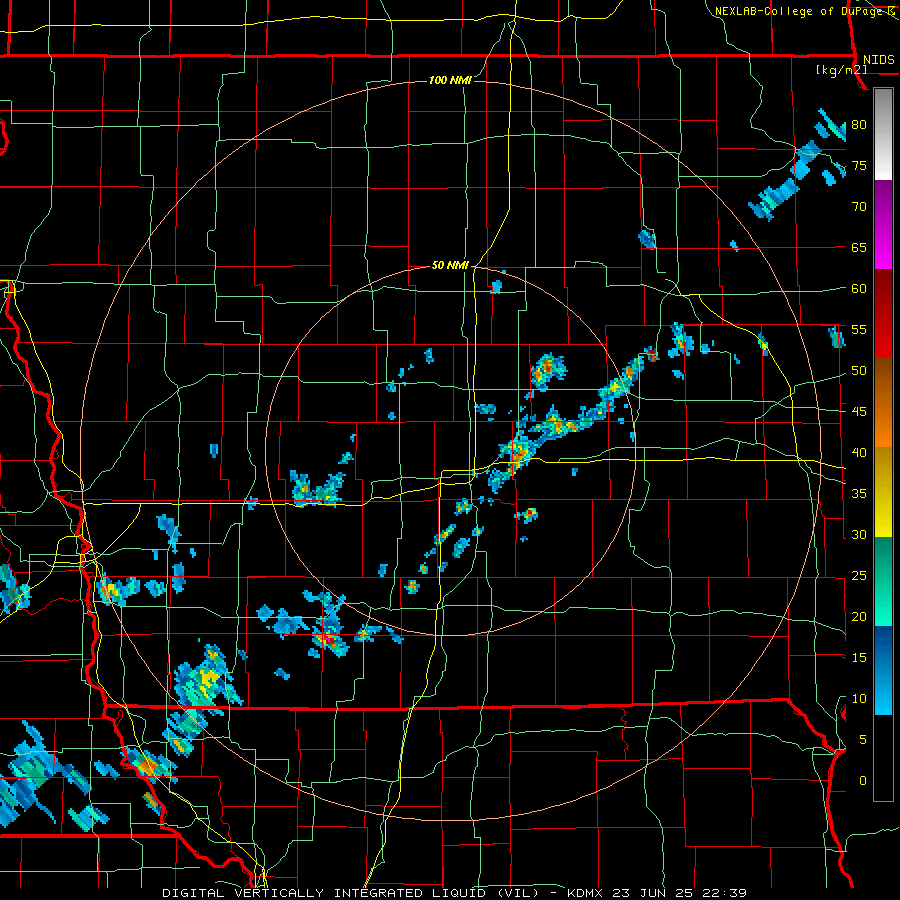The width and height of the screenshot is (900, 900).
Task: Click the 35 value on the color scale
Action: [859, 493]
